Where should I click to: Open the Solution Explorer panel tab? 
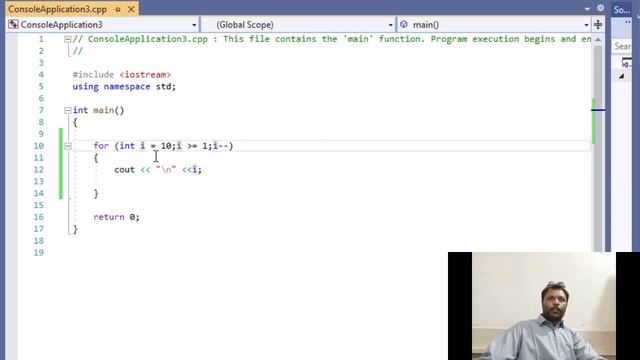point(622,9)
